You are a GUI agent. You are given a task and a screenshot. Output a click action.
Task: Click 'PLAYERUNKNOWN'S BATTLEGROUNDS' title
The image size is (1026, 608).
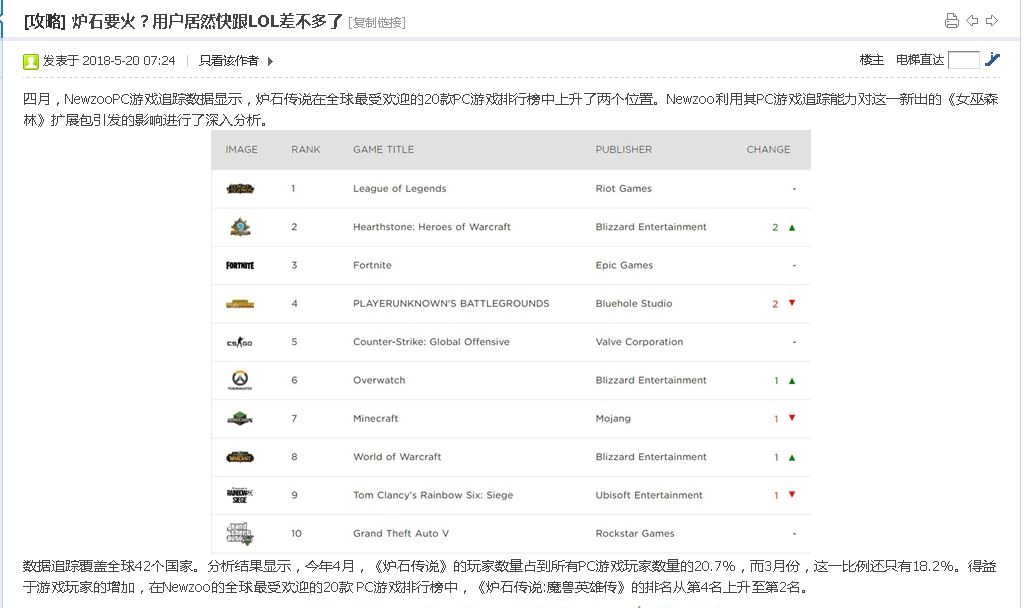click(x=451, y=304)
